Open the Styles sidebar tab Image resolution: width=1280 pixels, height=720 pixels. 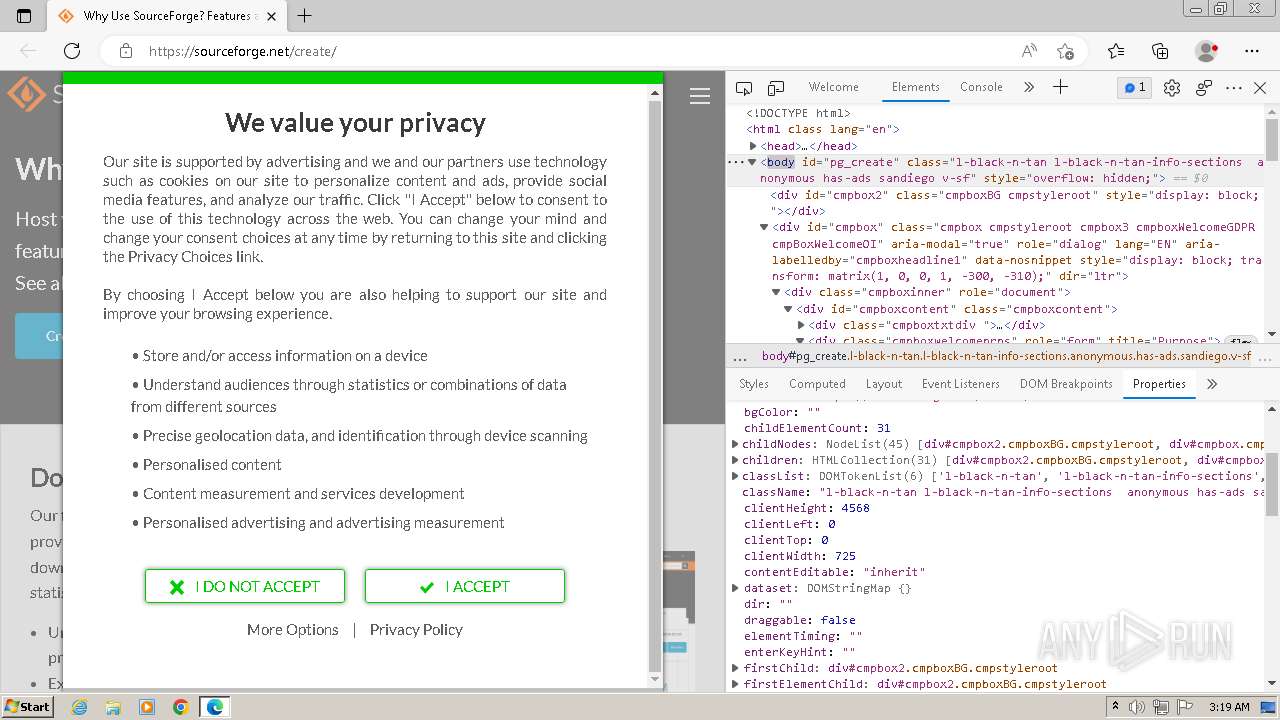(754, 384)
